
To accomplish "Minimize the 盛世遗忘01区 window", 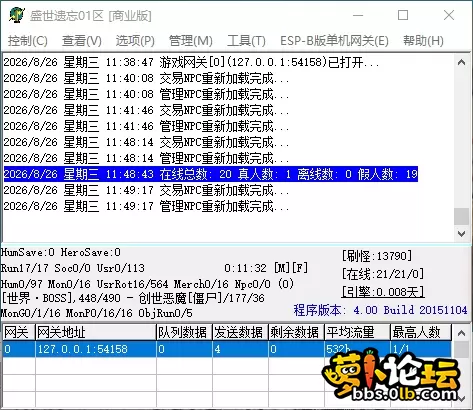I will [x=358, y=15].
